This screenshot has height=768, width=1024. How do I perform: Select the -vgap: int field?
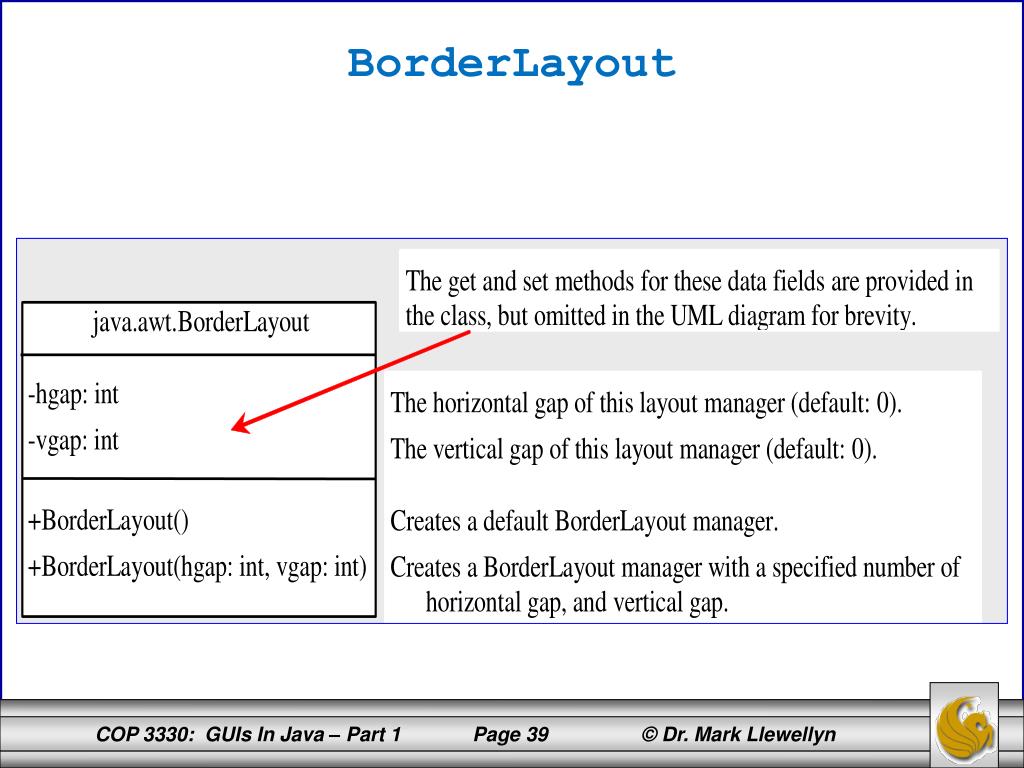[x=73, y=441]
